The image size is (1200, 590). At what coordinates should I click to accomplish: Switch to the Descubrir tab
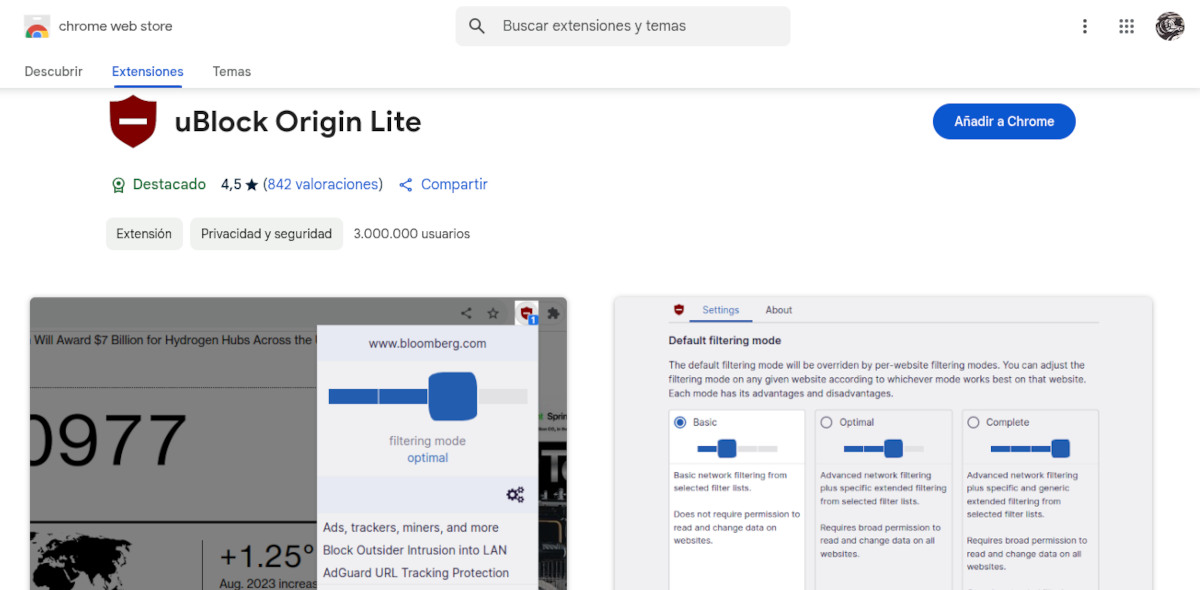point(54,72)
